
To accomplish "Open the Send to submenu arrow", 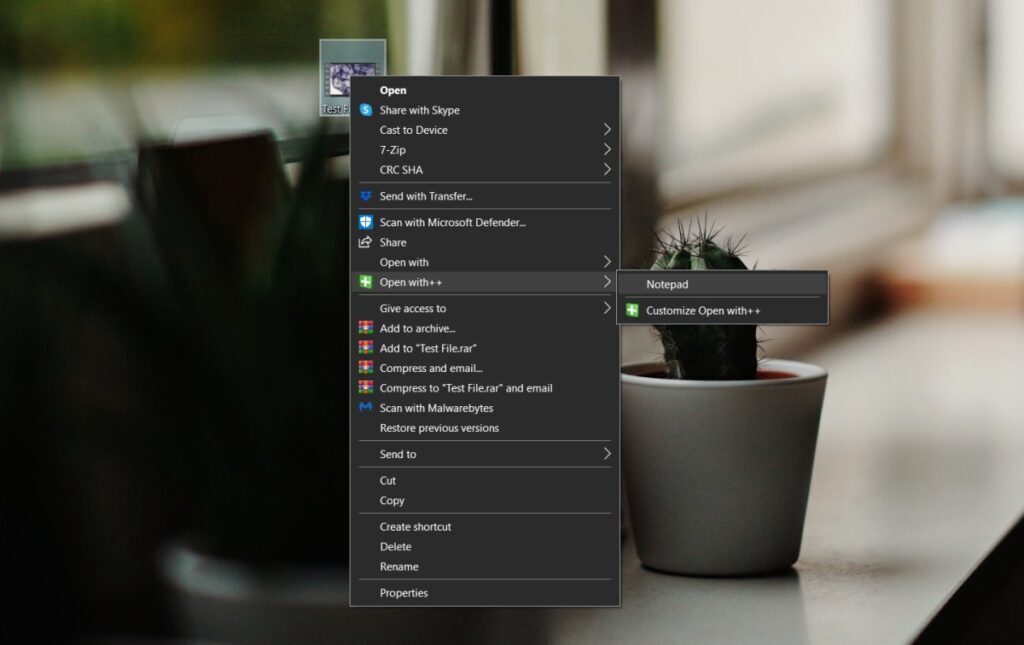I will (608, 454).
